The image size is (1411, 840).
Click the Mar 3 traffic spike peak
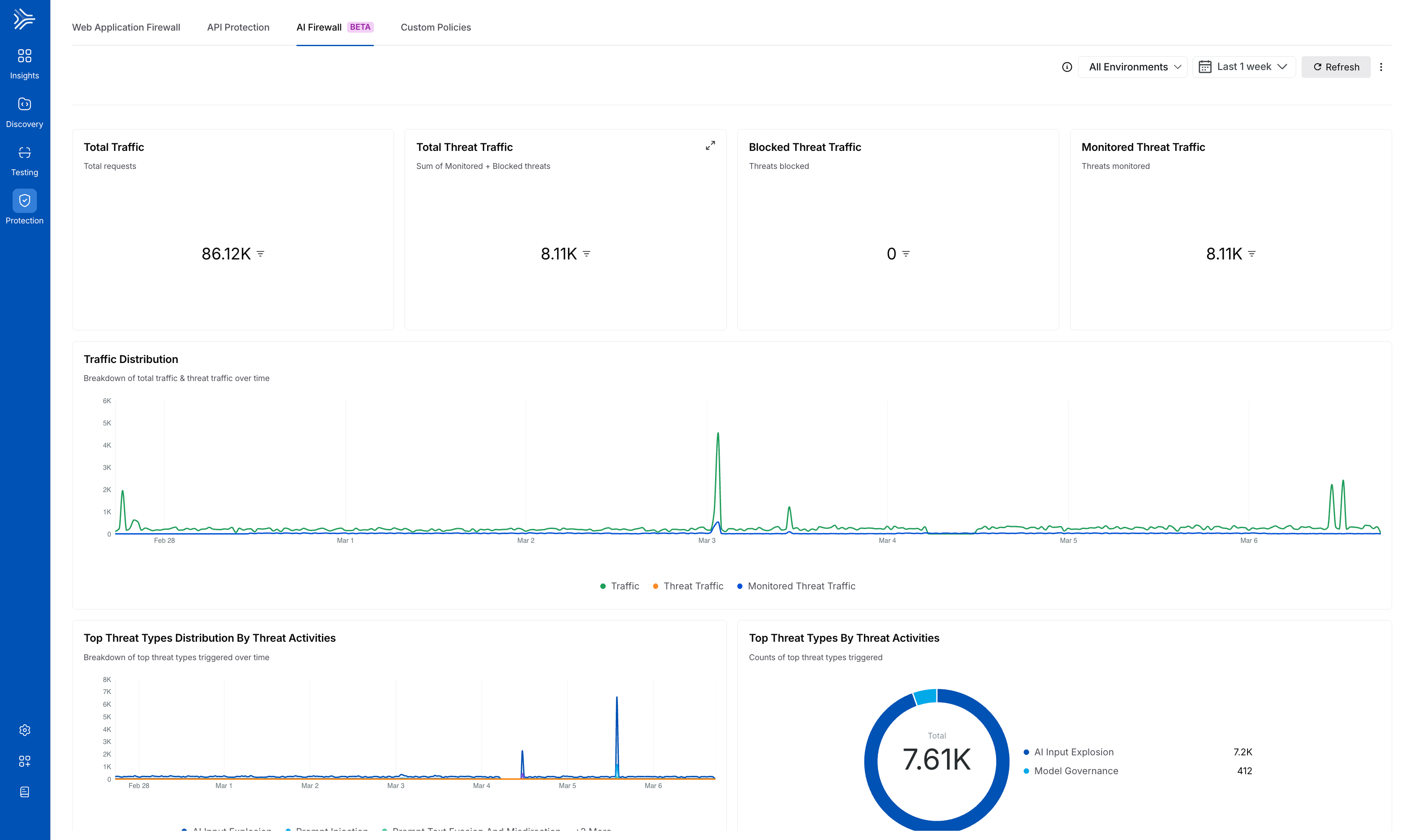click(718, 433)
